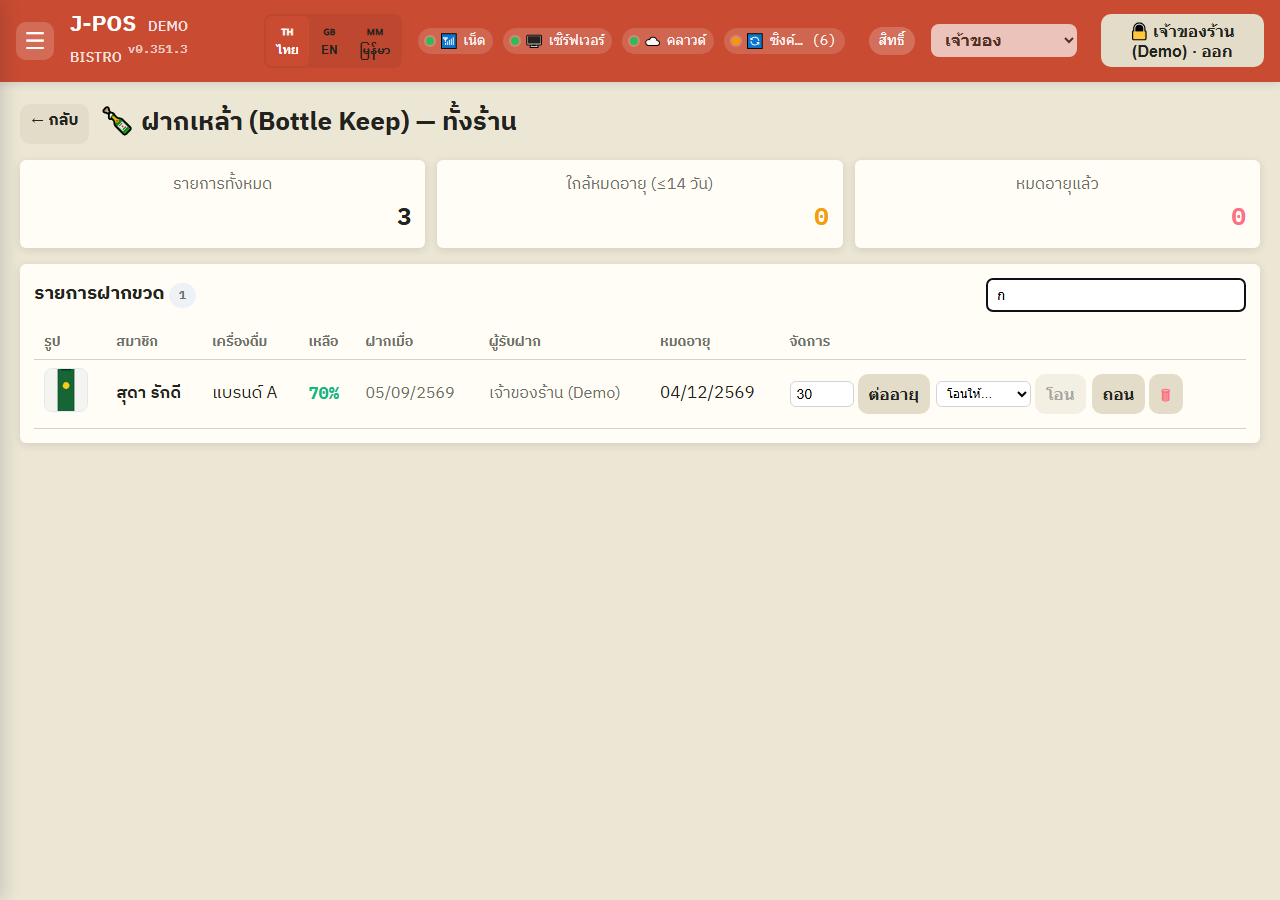Click the โอน transfer button
The height and width of the screenshot is (900, 1280).
tap(1060, 394)
